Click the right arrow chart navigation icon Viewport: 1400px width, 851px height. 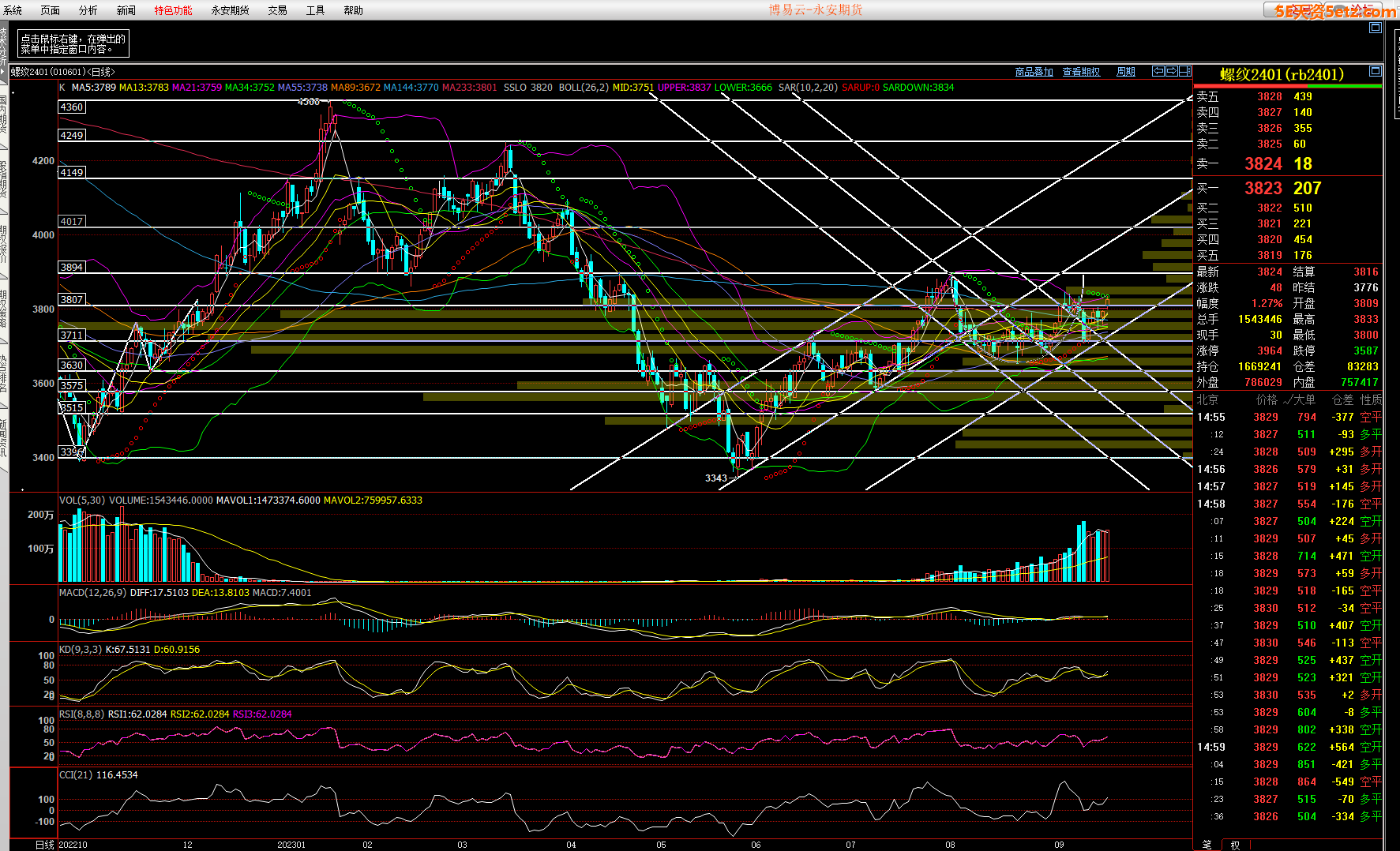(x=1172, y=71)
